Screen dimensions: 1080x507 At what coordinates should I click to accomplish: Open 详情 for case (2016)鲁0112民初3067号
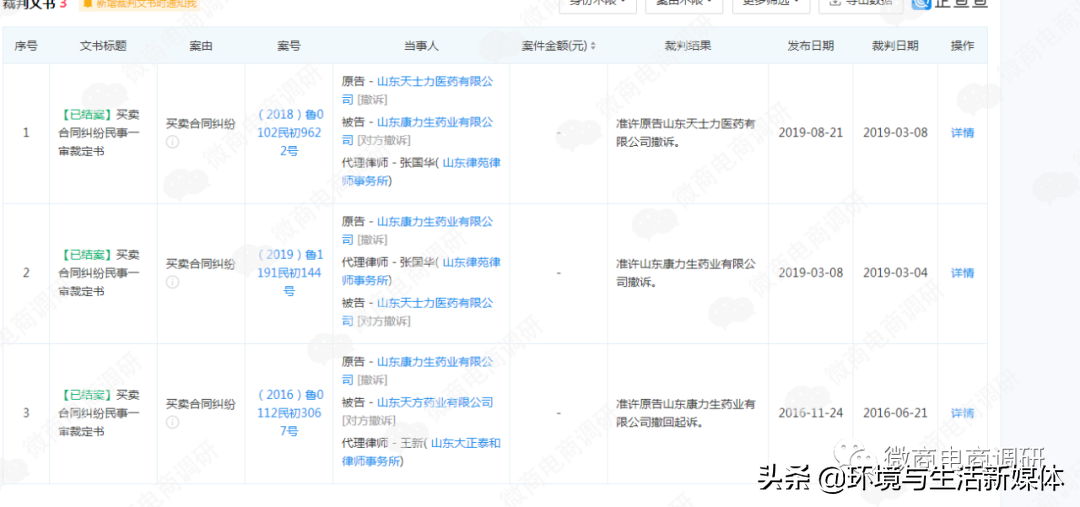[962, 413]
